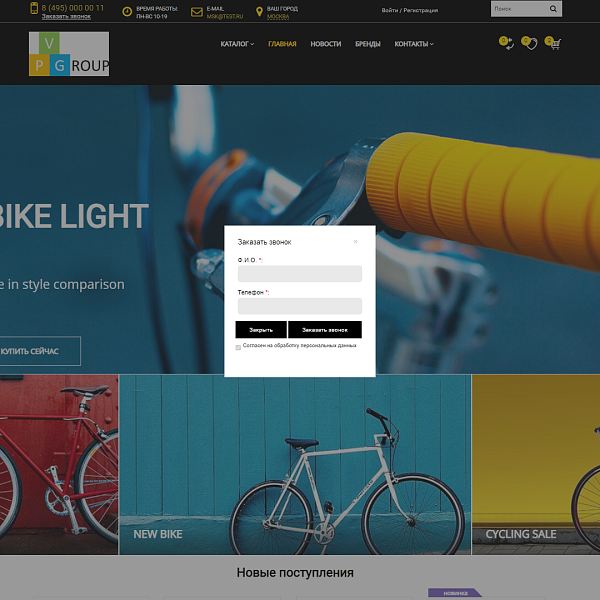Click the email envelope icon
The width and height of the screenshot is (600, 600).
(197, 12)
